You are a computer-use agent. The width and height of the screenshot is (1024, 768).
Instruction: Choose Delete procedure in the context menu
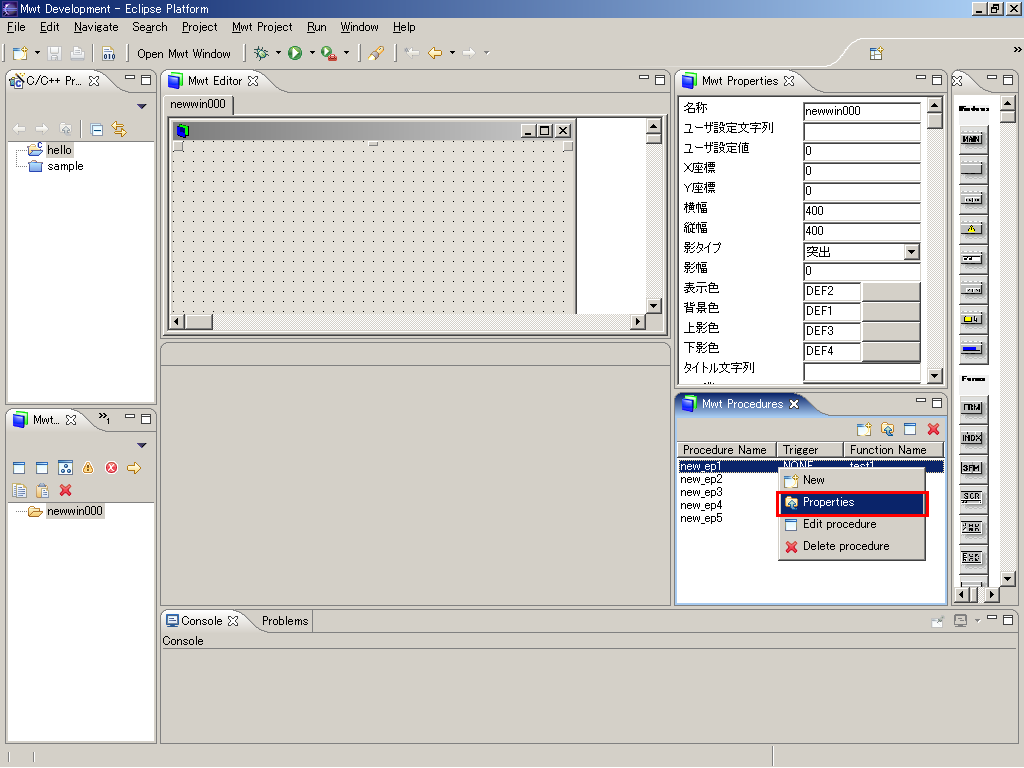click(x=852, y=546)
